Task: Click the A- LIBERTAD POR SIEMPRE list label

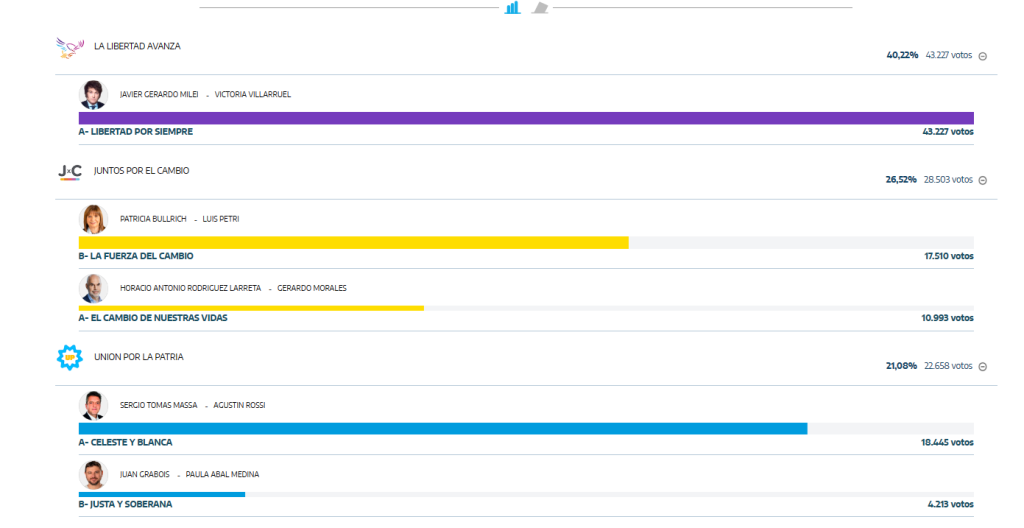Action: 136,132
